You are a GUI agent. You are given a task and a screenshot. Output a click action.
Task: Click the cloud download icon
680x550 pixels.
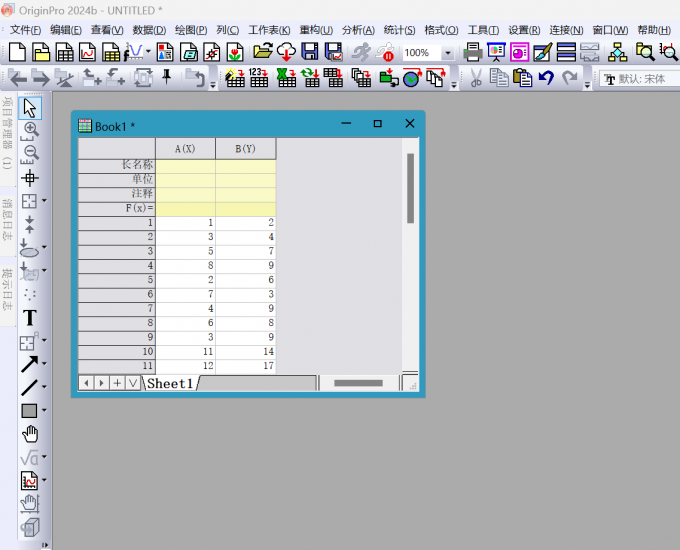click(286, 52)
